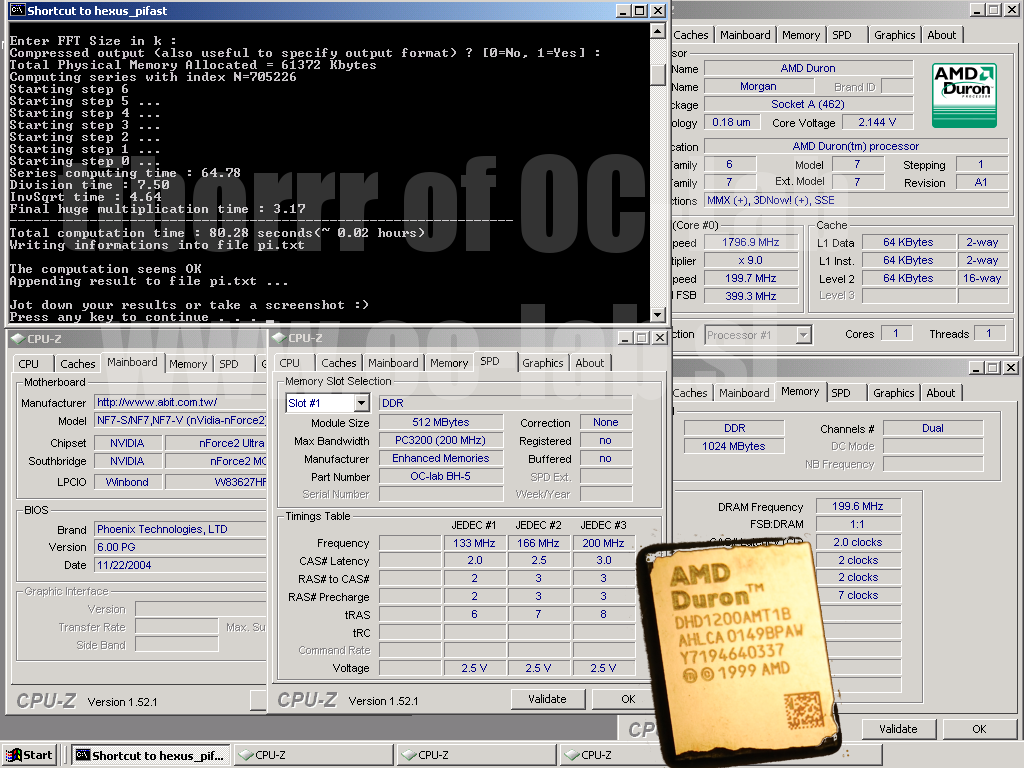
Task: Click the command prompt icon in hexus_pifast title bar
Action: click(x=18, y=10)
